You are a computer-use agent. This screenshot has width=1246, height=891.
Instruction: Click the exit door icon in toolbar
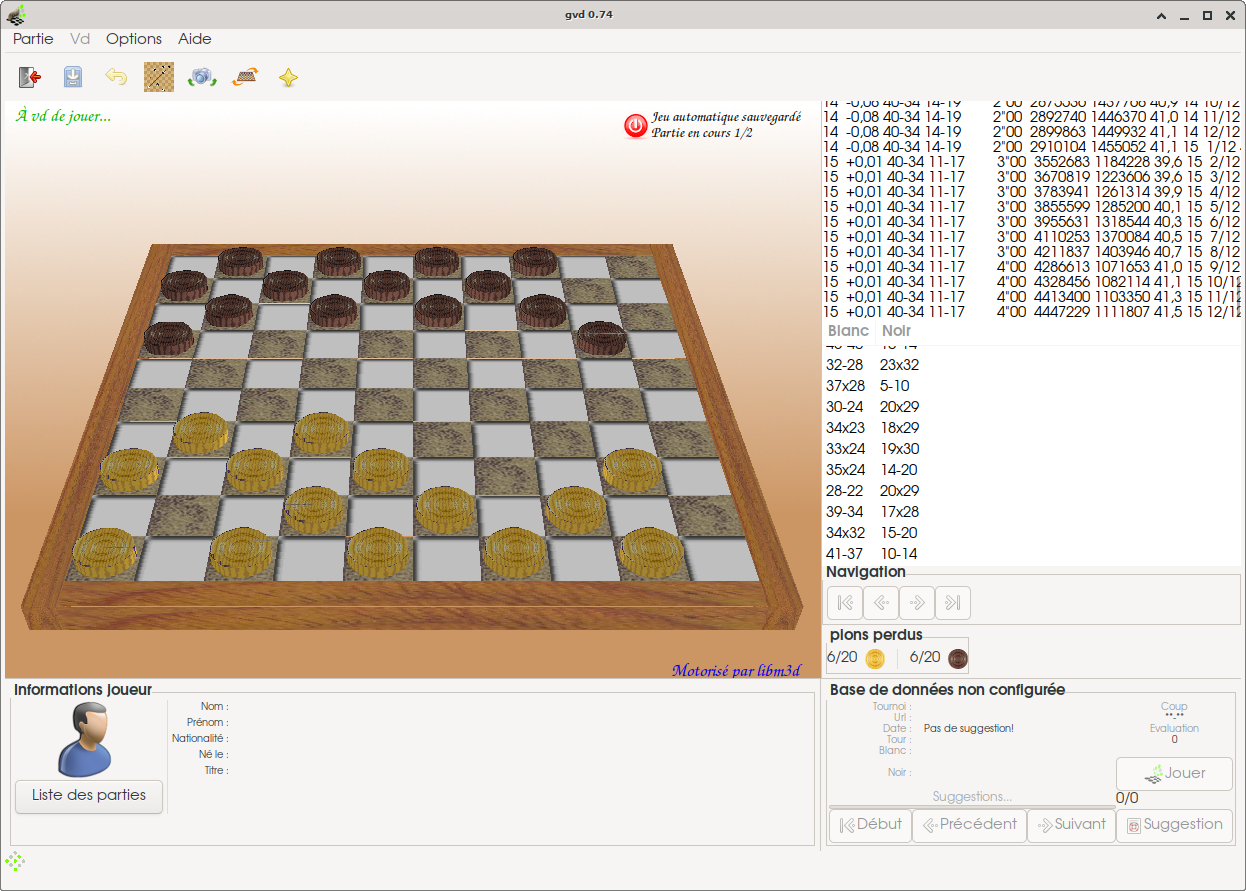30,77
